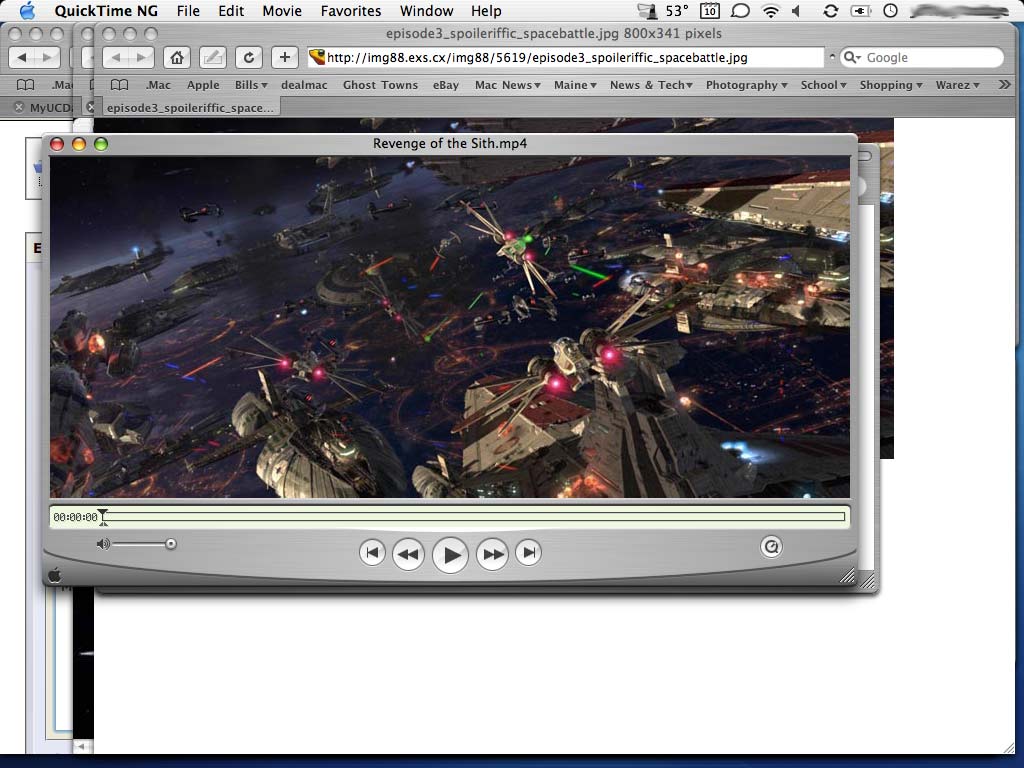1024x768 pixels.
Task: Open the Movie menu
Action: (x=282, y=10)
